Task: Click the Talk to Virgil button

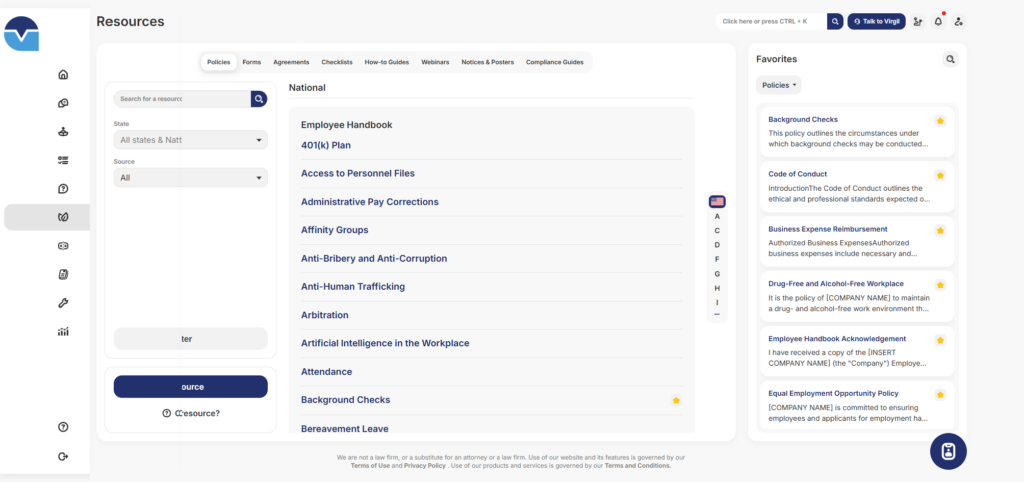Action: (876, 21)
